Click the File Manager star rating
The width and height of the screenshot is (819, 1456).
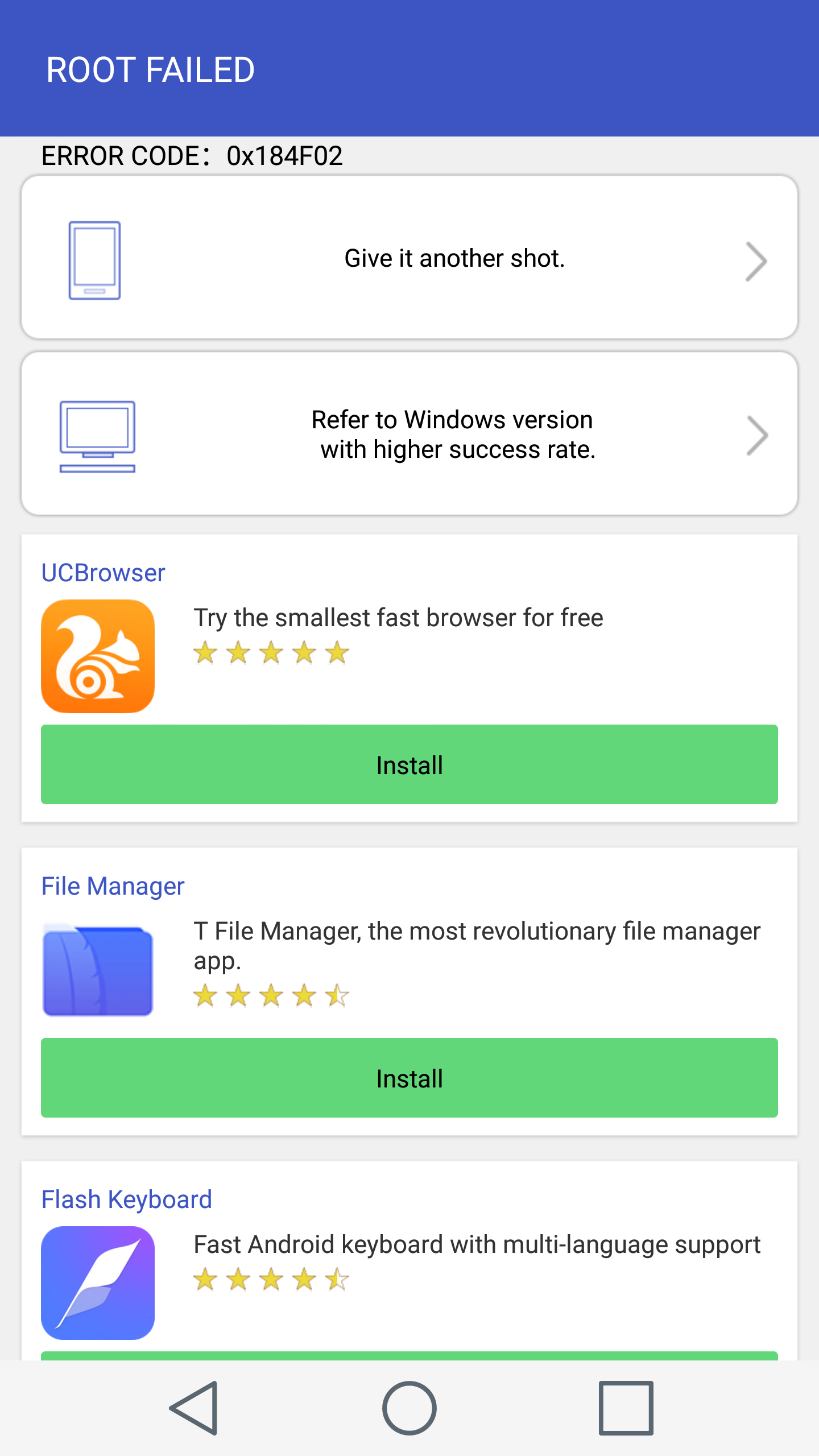tap(271, 996)
